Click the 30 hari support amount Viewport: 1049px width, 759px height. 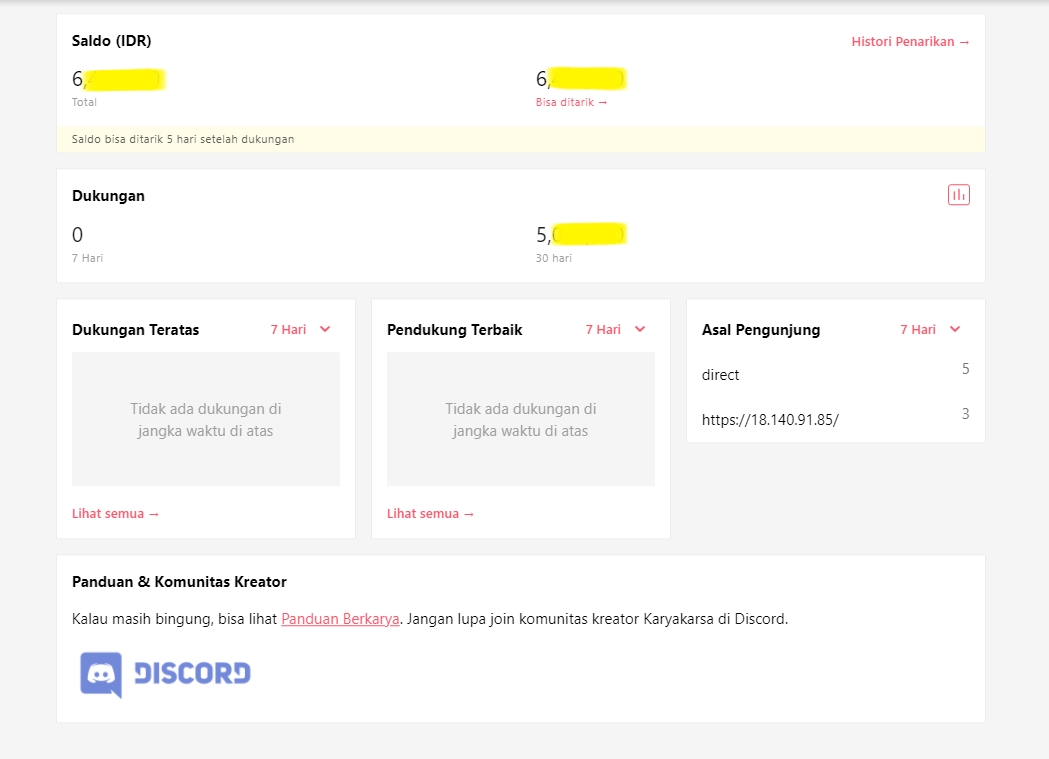[x=580, y=235]
